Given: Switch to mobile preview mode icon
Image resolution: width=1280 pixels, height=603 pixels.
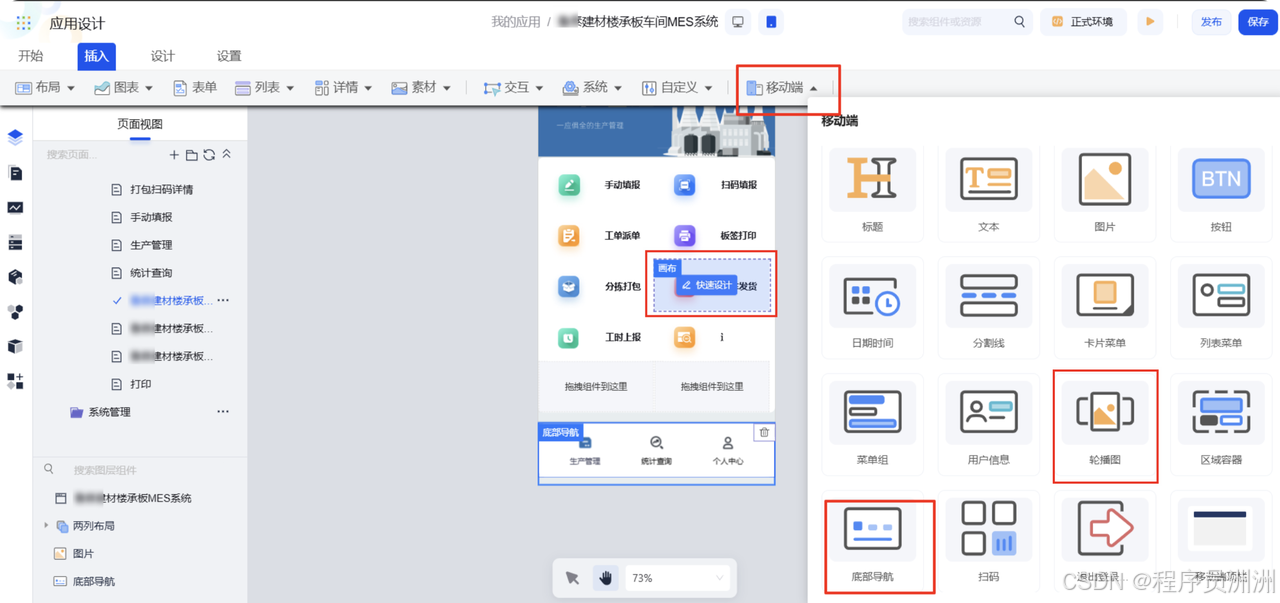Looking at the screenshot, I should click(771, 22).
